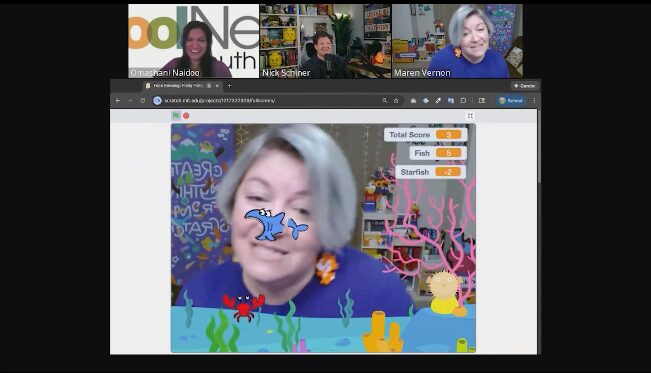This screenshot has width=651, height=373.
Task: Click the zoom magnifier icon in the address bar
Action: click(x=384, y=101)
